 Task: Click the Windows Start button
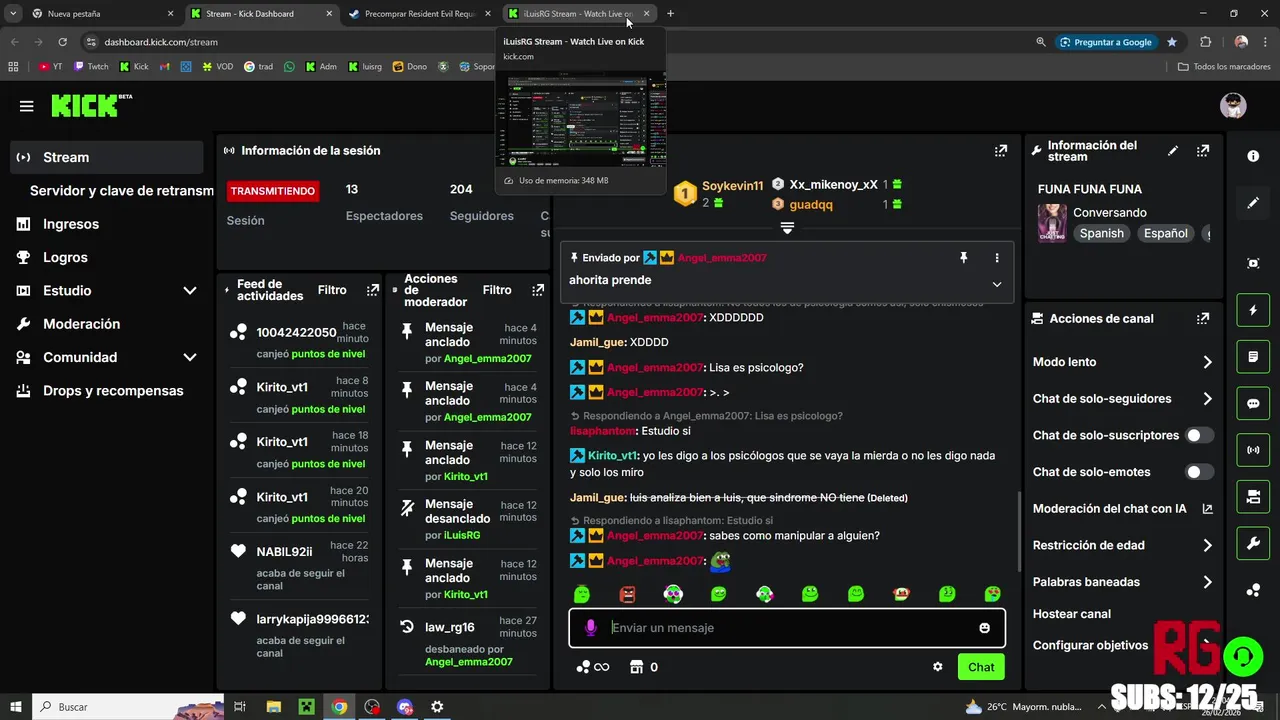point(16,706)
